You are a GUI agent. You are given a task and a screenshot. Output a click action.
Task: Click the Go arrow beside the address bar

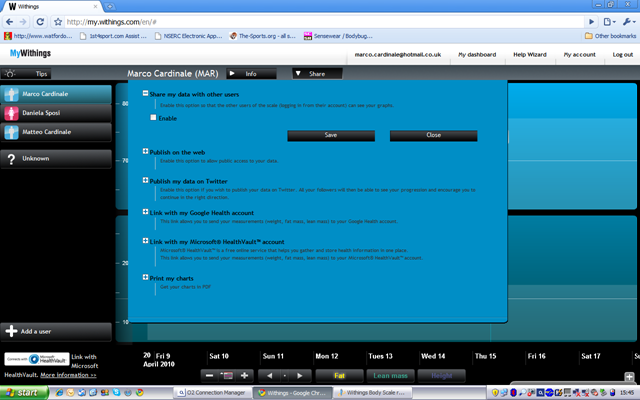point(591,22)
